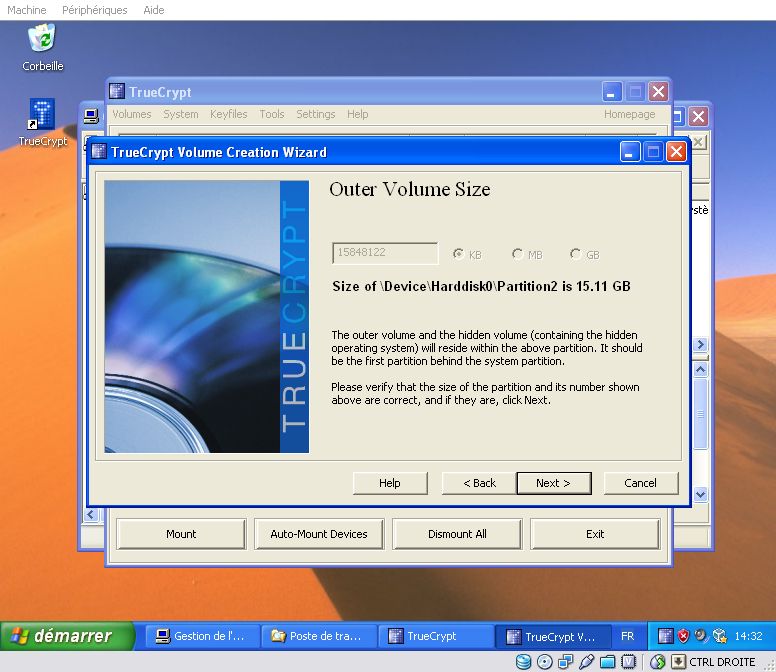This screenshot has width=776, height=672.
Task: Select the GB size unit radio button
Action: pyautogui.click(x=575, y=254)
